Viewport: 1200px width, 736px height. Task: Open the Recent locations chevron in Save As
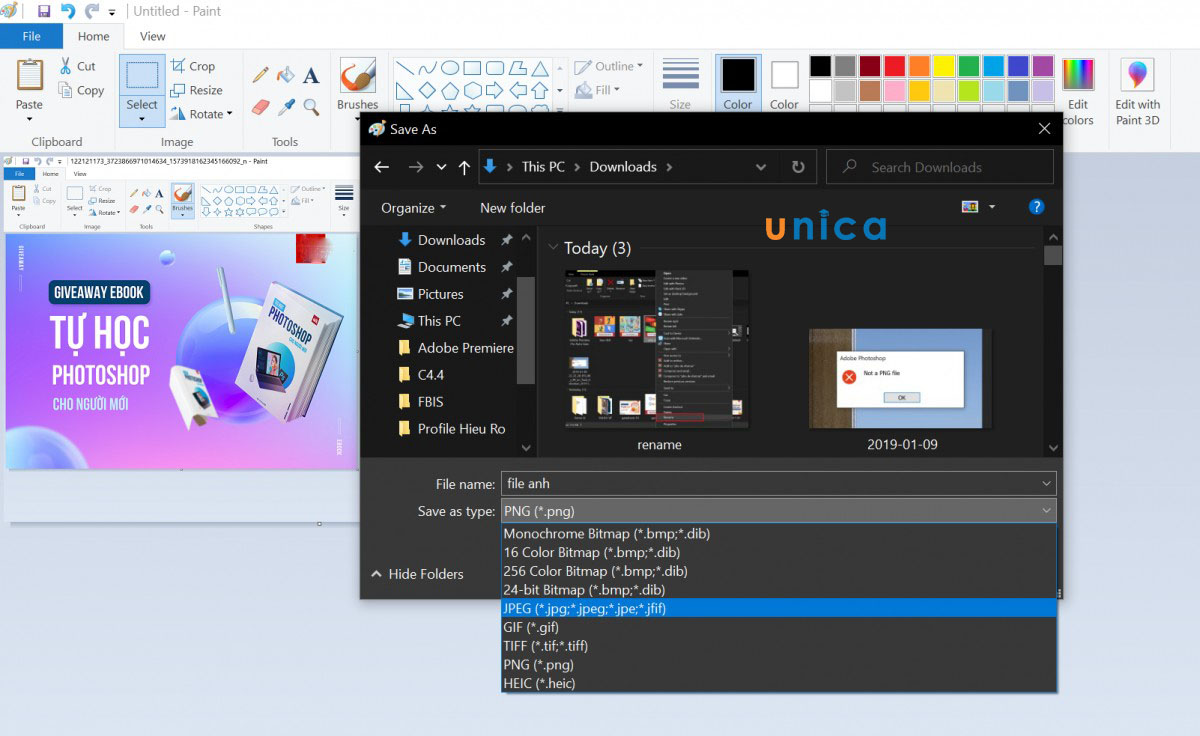click(x=441, y=167)
